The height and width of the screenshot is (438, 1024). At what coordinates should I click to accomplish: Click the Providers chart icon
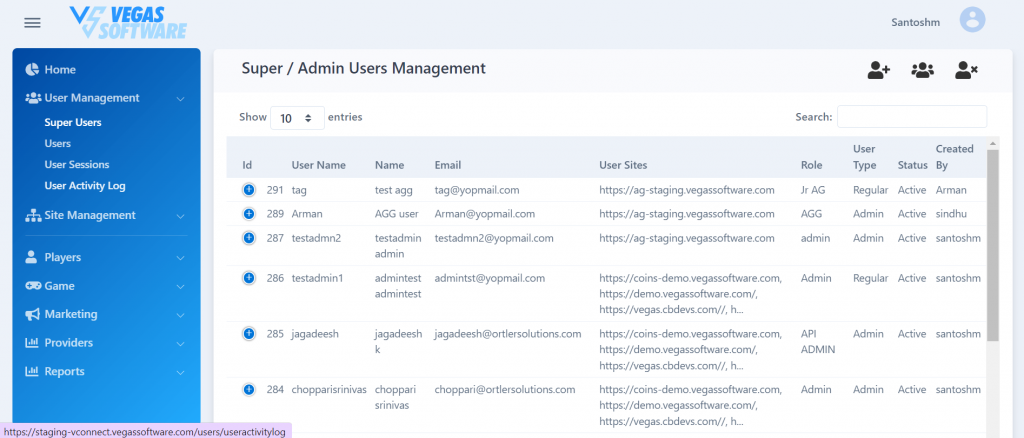[x=31, y=343]
